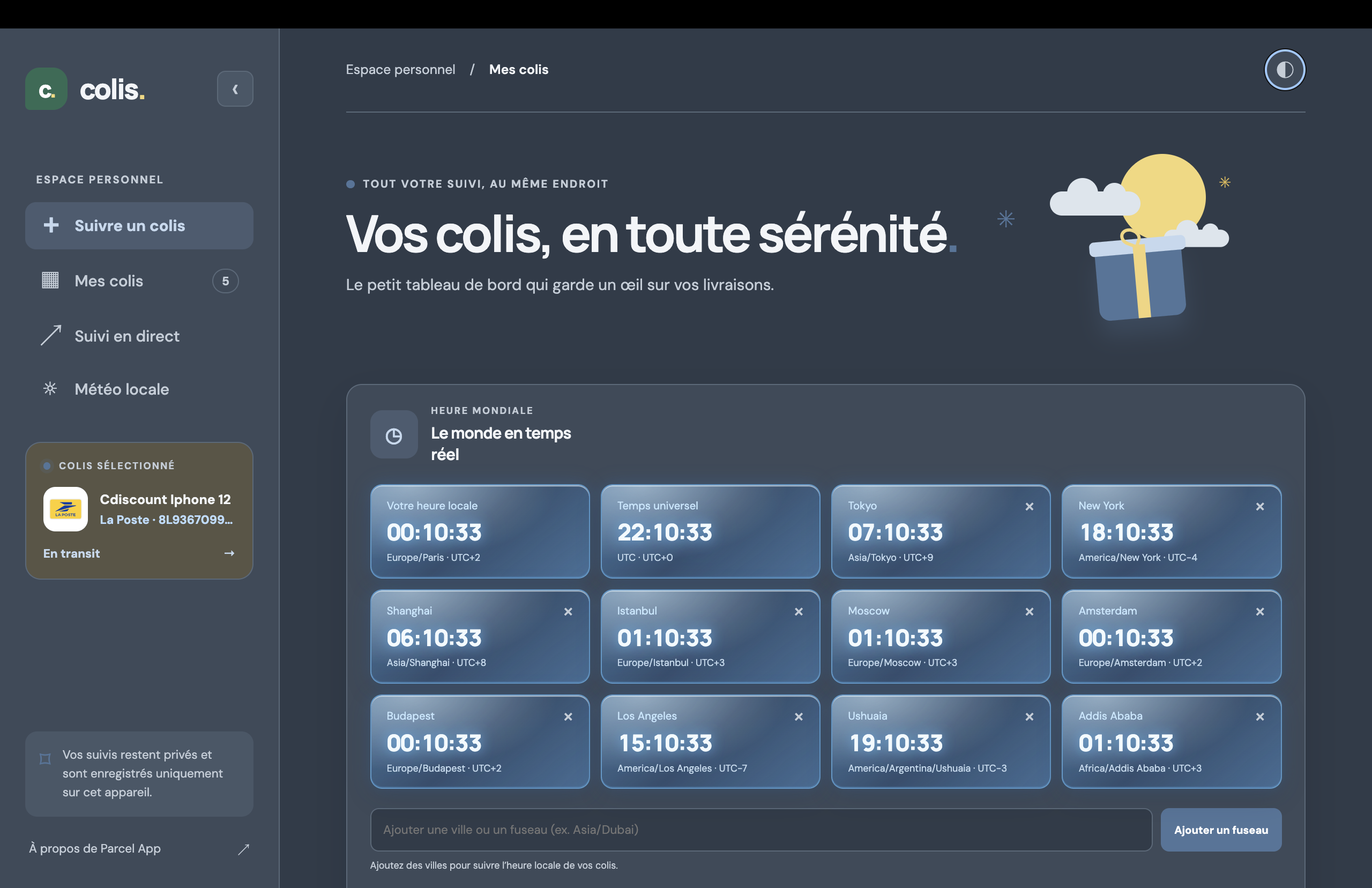Remove the Istanbul clock card
The width and height of the screenshot is (1372, 888).
tap(799, 611)
